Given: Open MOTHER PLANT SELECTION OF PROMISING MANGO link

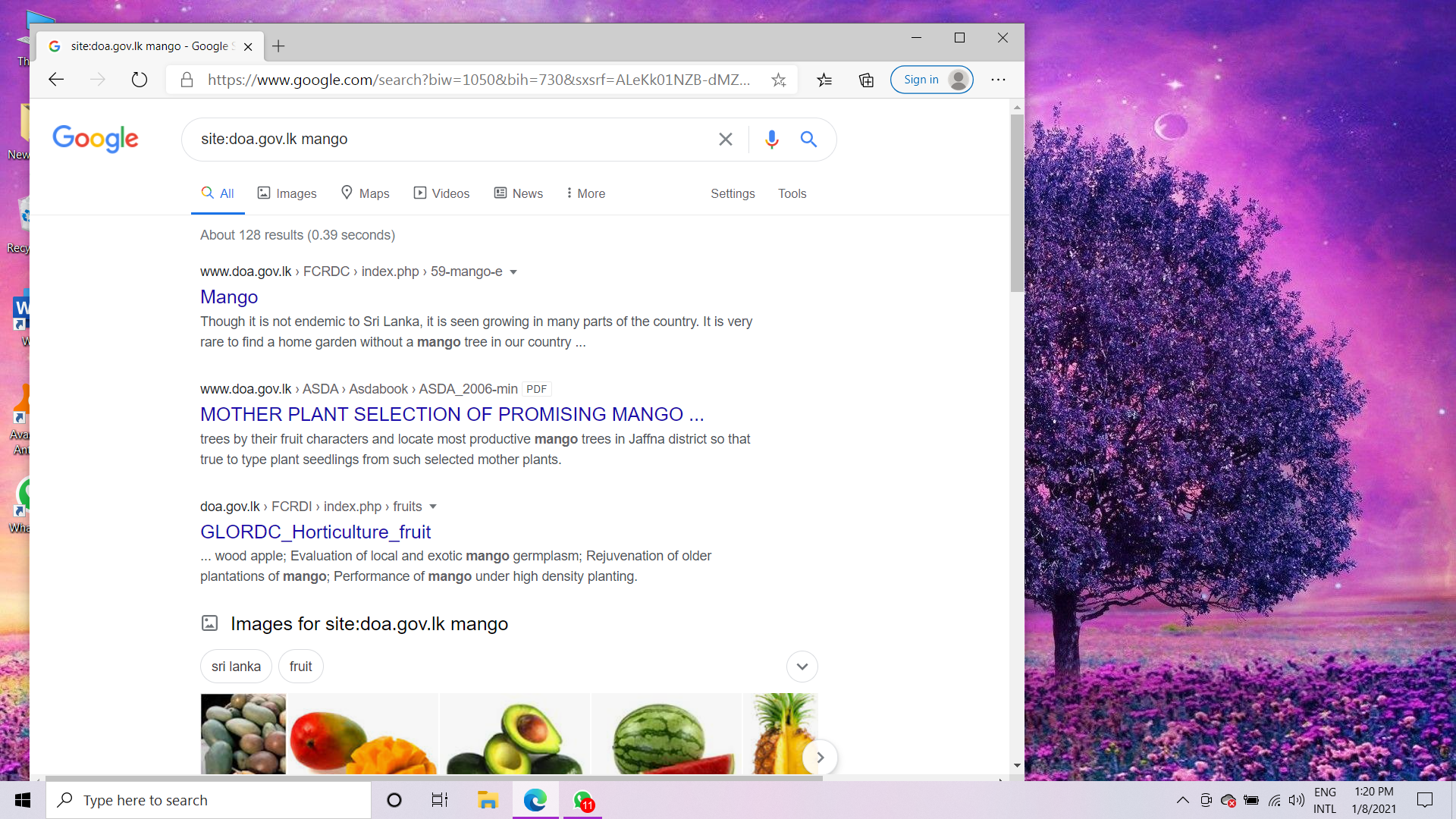Looking at the screenshot, I should 452,414.
